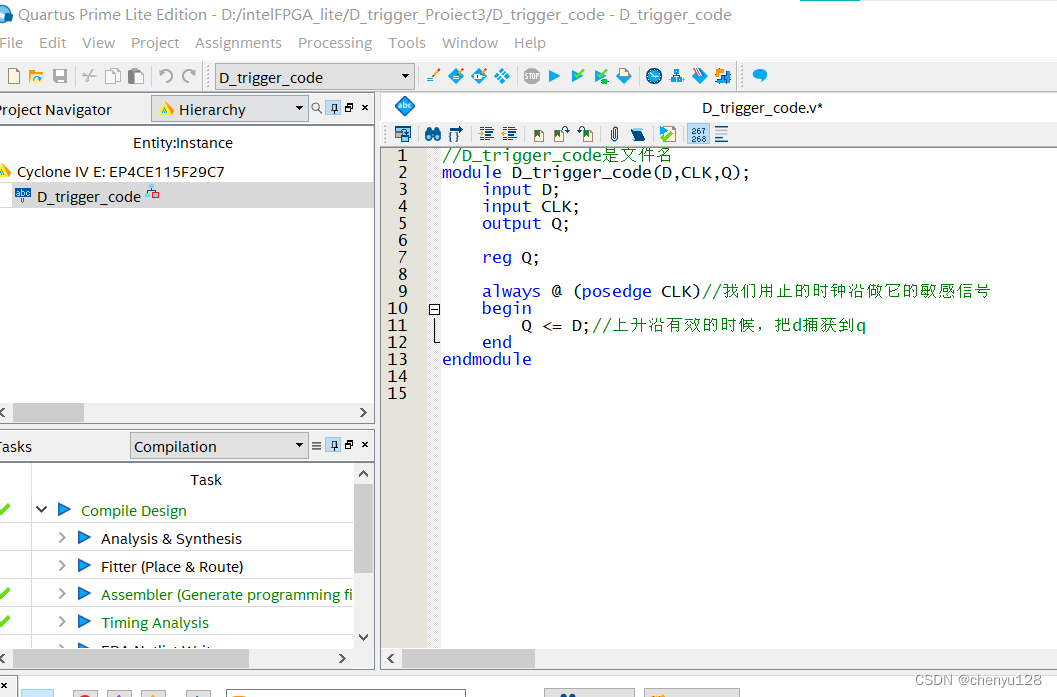The image size is (1057, 697).
Task: Create a new file with the New icon
Action: [x=13, y=76]
